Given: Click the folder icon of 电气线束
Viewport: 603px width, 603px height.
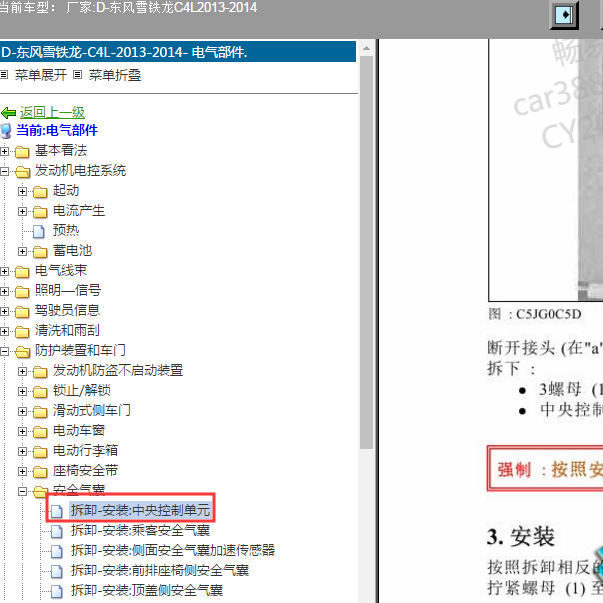Looking at the screenshot, I should [x=22, y=272].
